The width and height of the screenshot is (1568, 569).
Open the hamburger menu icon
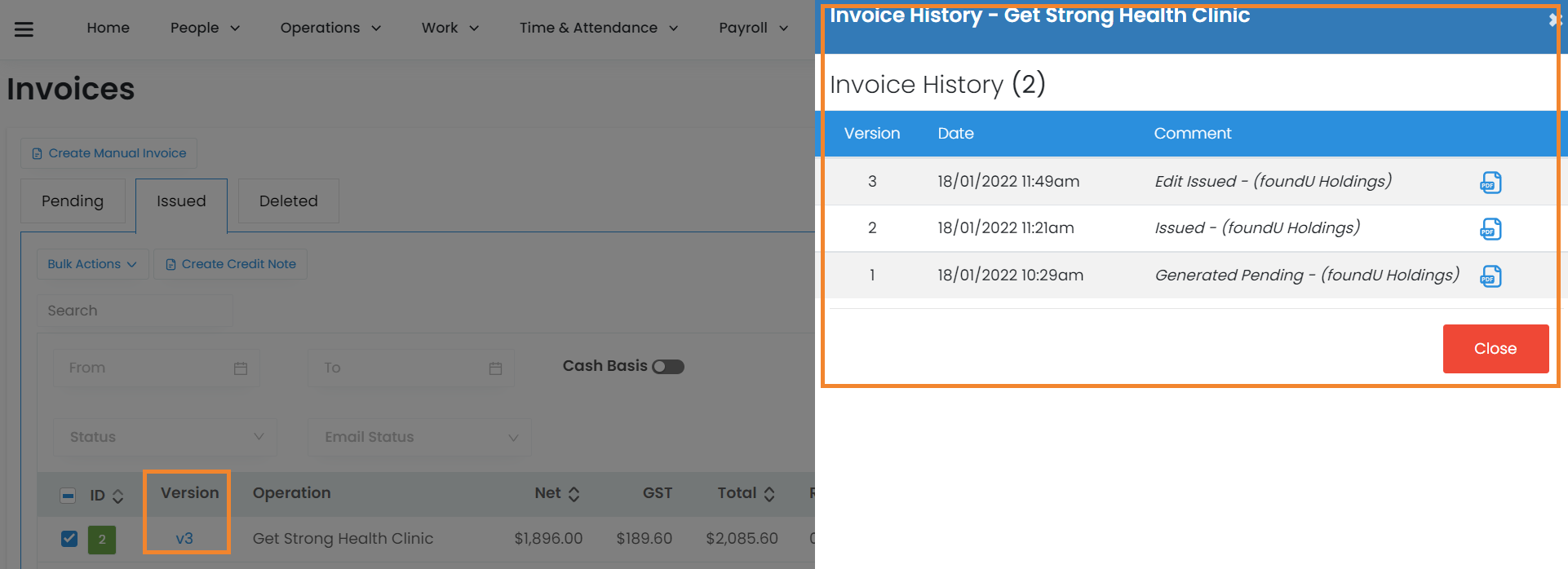point(24,29)
